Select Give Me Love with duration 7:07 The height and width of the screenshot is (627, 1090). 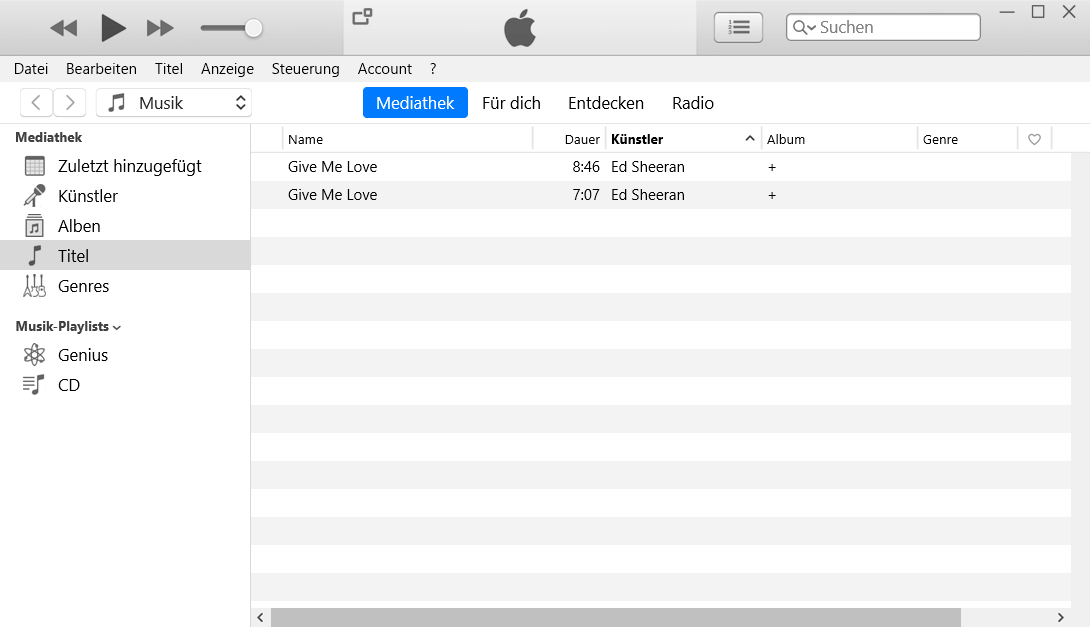pos(332,195)
